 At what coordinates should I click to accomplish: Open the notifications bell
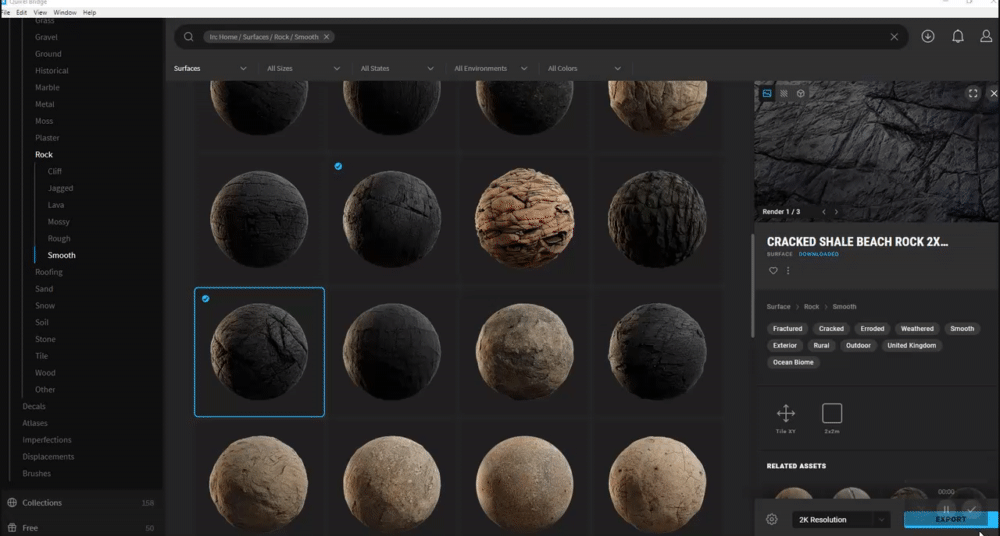tap(958, 36)
